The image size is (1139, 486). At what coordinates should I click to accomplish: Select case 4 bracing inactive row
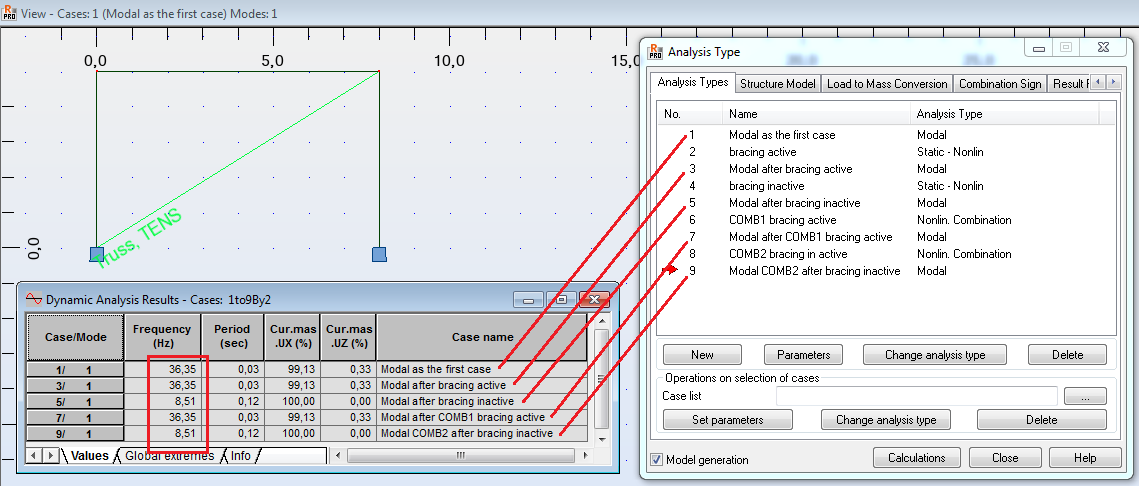coord(885,186)
